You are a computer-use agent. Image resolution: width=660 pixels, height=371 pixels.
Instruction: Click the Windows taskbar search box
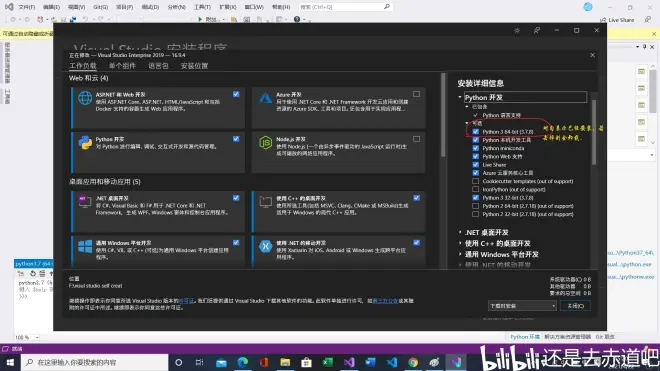coord(94,362)
